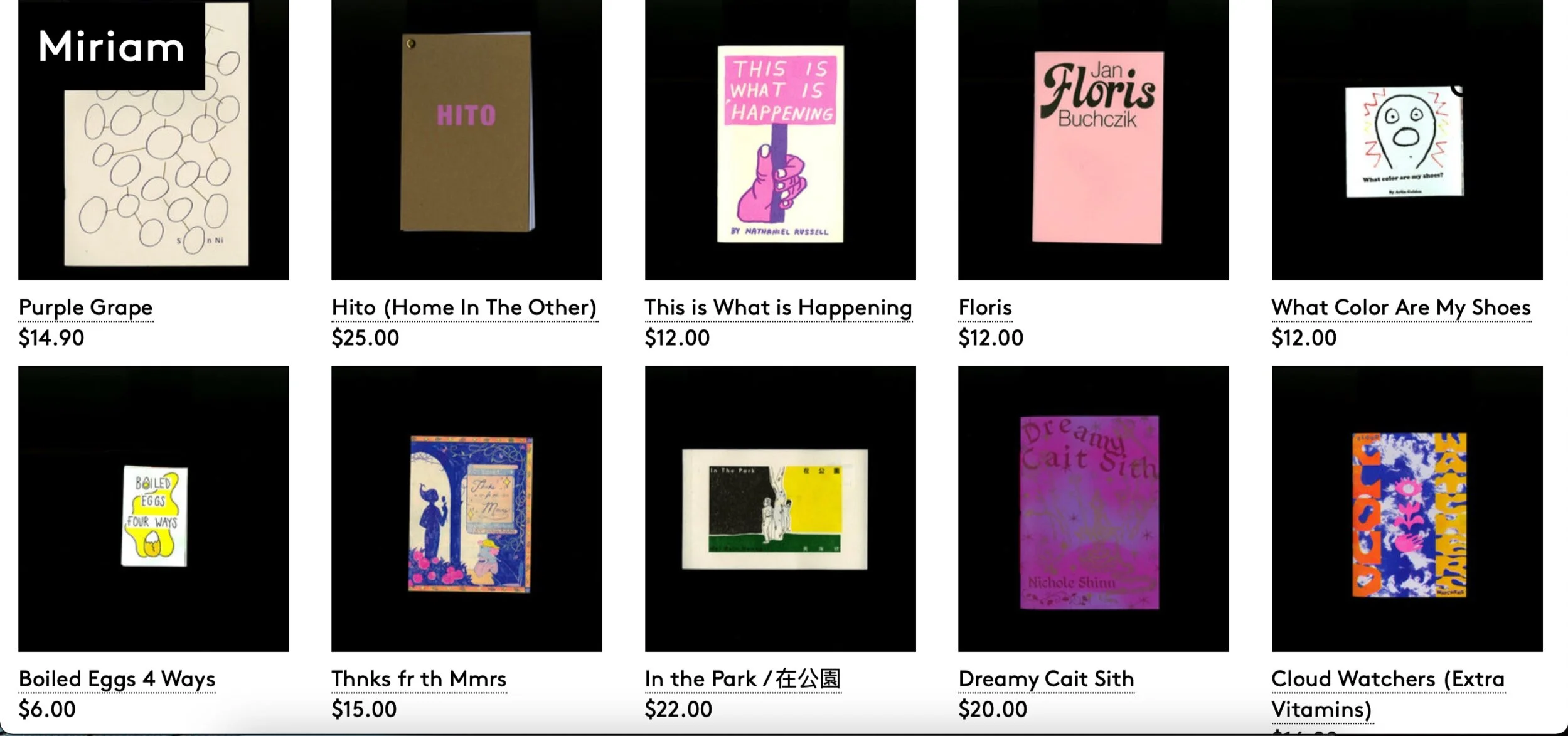Open What Color Are My Shoes link
Screen dimensions: 1568x736
[x=1401, y=307]
